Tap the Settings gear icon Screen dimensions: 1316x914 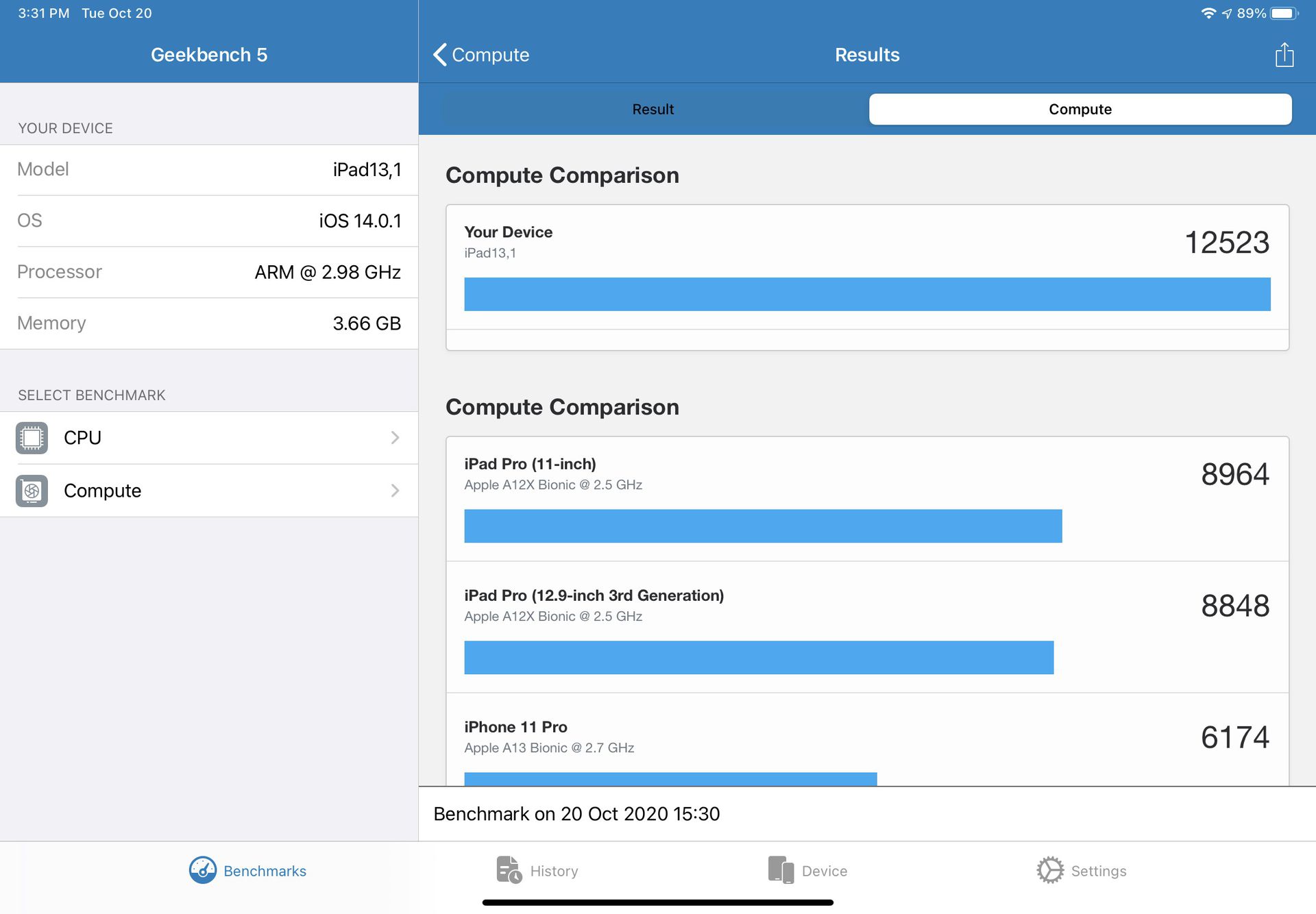(x=1050, y=870)
